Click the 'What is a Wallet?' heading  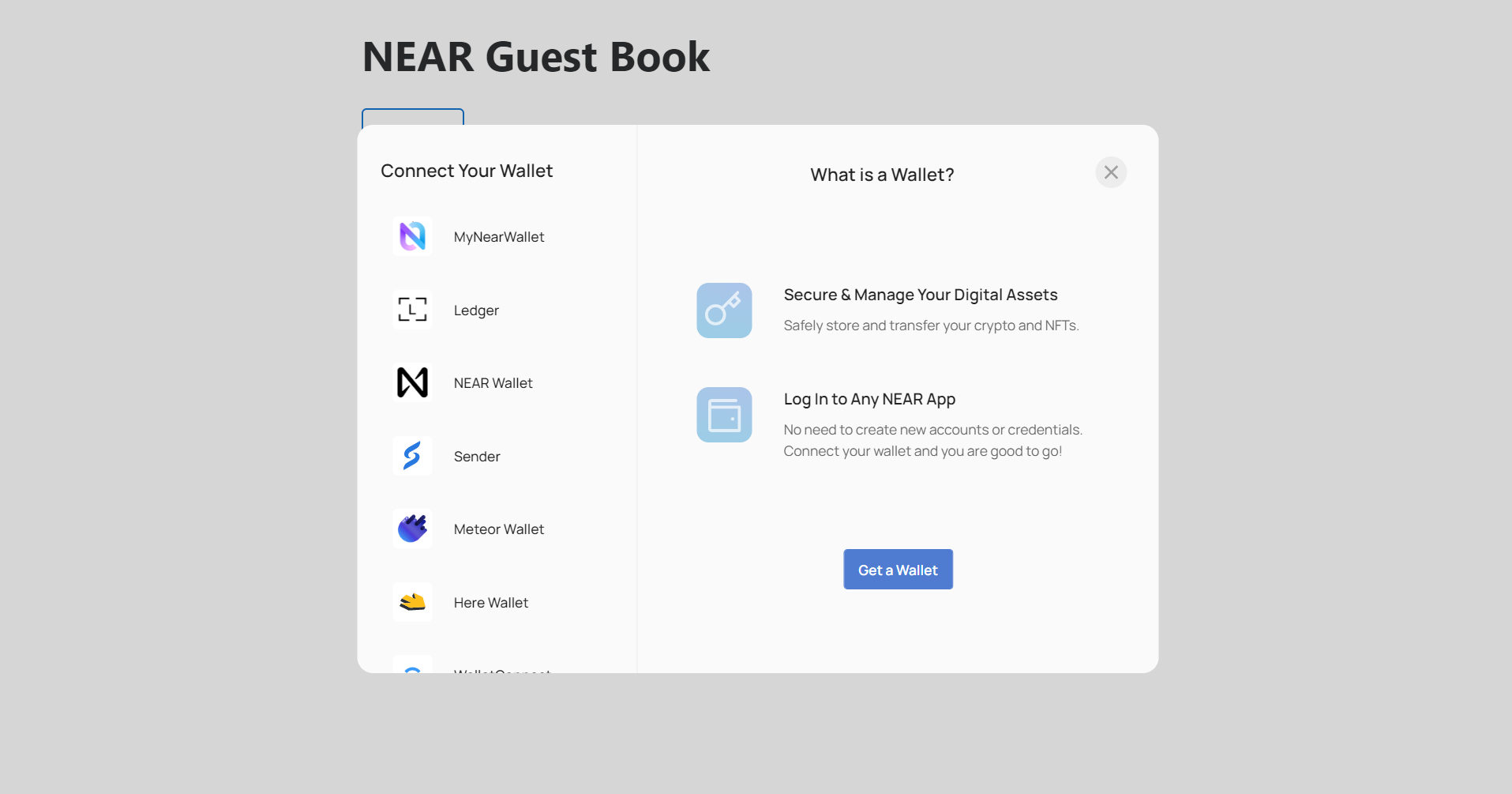click(x=882, y=175)
